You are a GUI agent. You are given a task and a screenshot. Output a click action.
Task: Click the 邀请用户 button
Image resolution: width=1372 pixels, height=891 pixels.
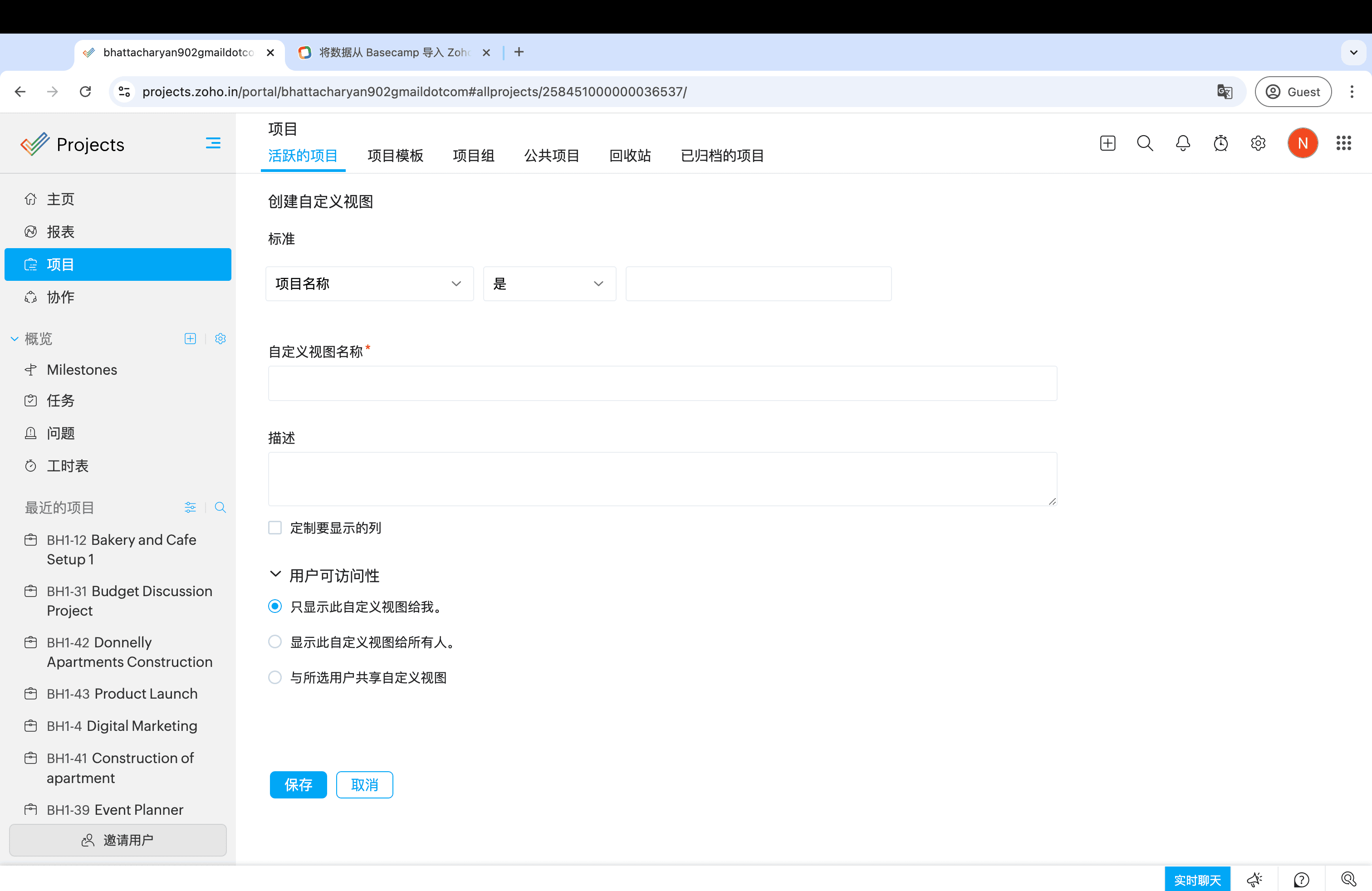(x=118, y=840)
